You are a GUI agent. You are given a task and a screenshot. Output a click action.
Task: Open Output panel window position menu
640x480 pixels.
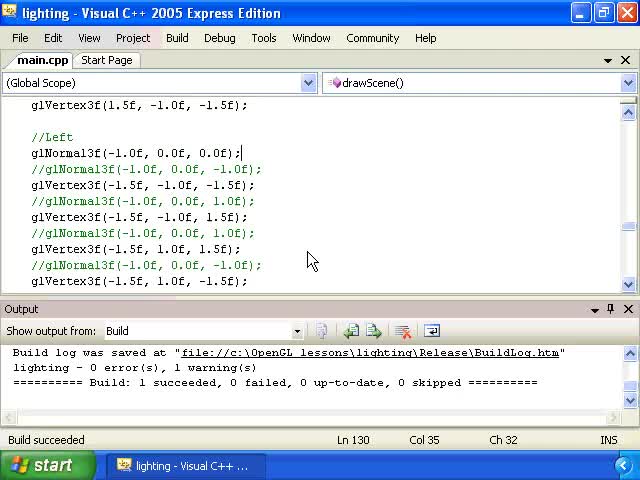coord(595,310)
